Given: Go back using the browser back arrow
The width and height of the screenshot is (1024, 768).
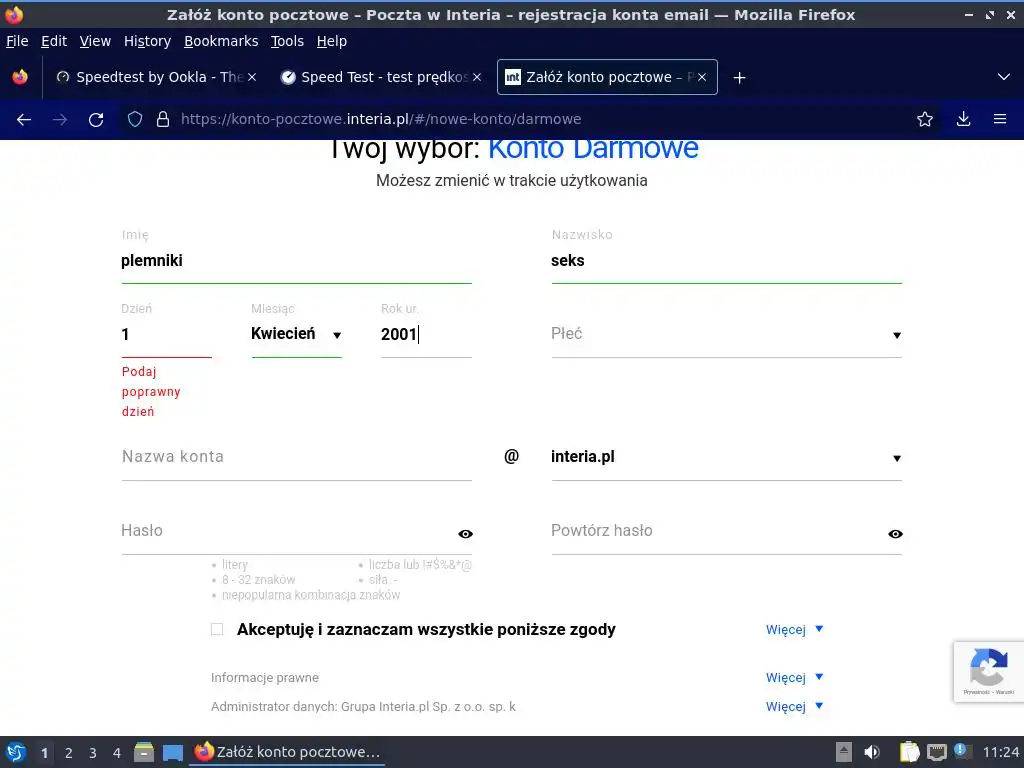Looking at the screenshot, I should point(24,120).
